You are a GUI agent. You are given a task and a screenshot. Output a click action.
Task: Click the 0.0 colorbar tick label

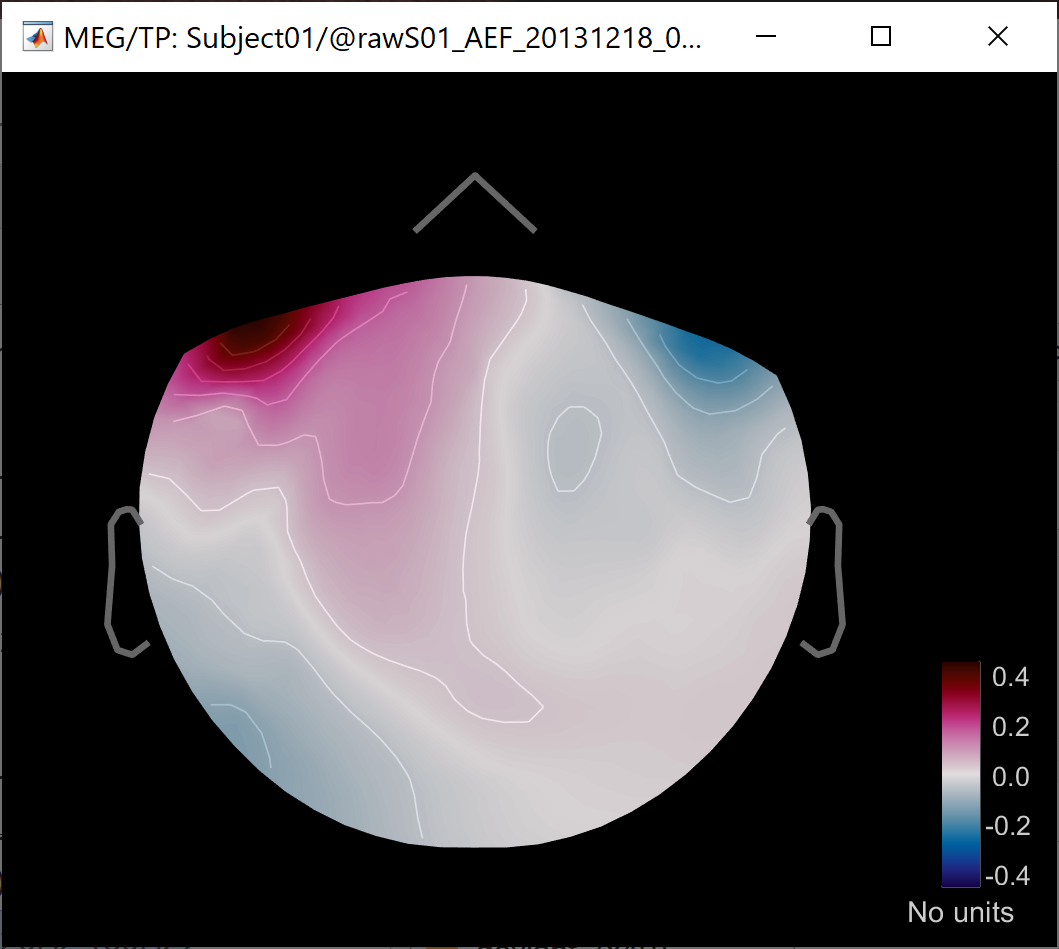click(x=1010, y=777)
